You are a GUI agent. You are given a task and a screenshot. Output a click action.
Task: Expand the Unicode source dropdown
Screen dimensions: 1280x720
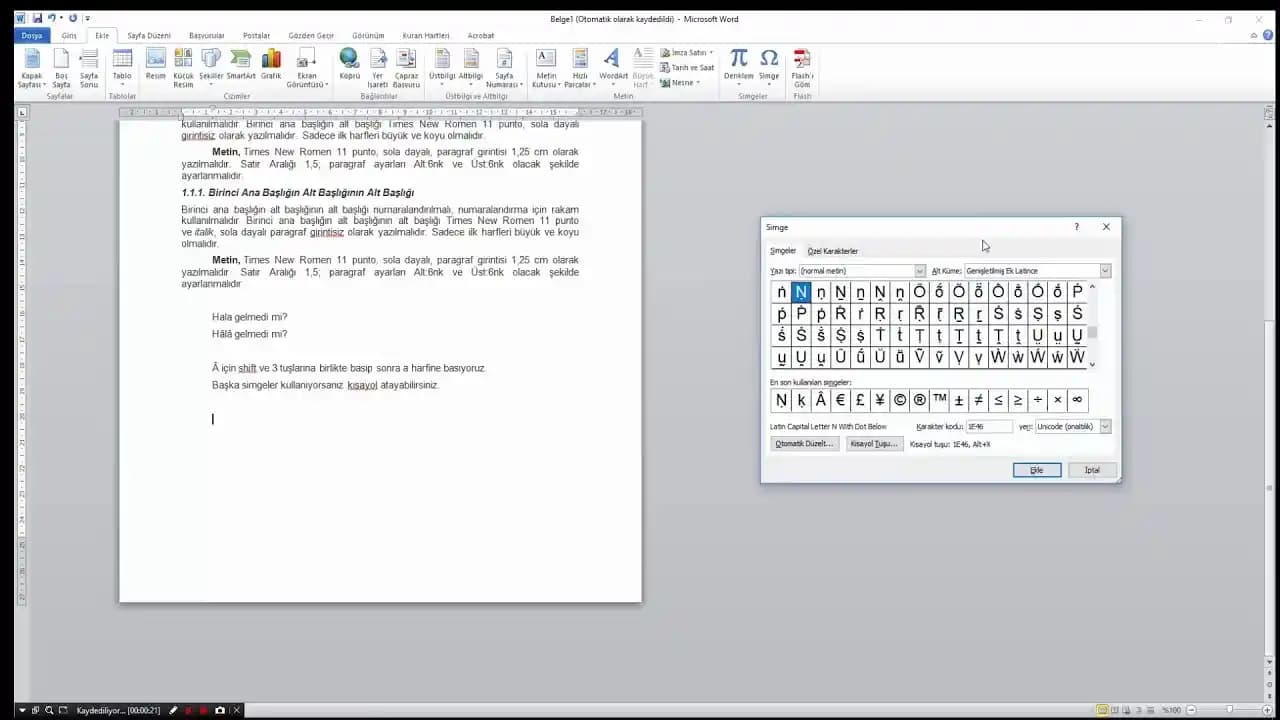(1105, 427)
